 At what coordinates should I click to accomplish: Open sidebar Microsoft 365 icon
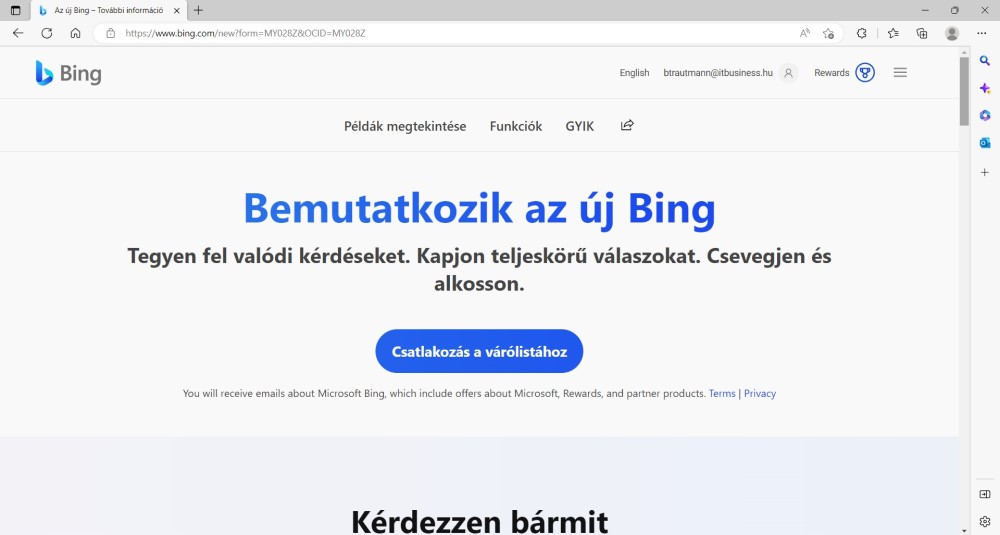click(x=985, y=115)
